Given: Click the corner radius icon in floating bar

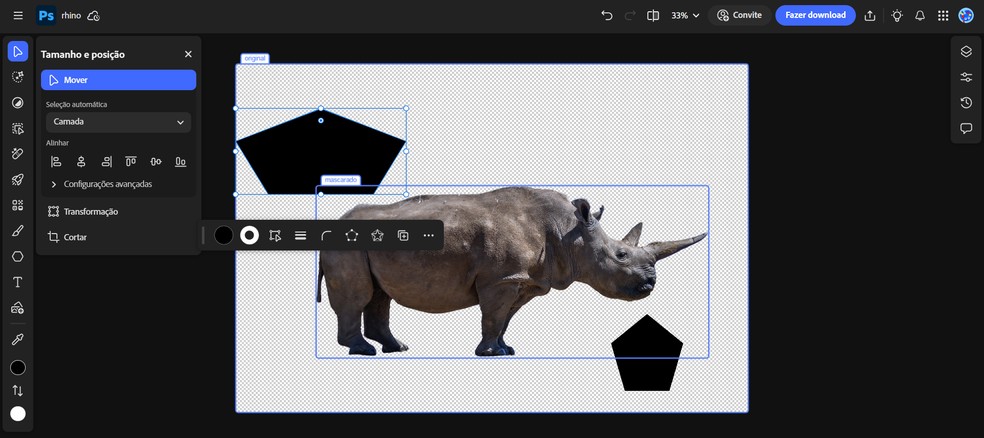Looking at the screenshot, I should (326, 235).
